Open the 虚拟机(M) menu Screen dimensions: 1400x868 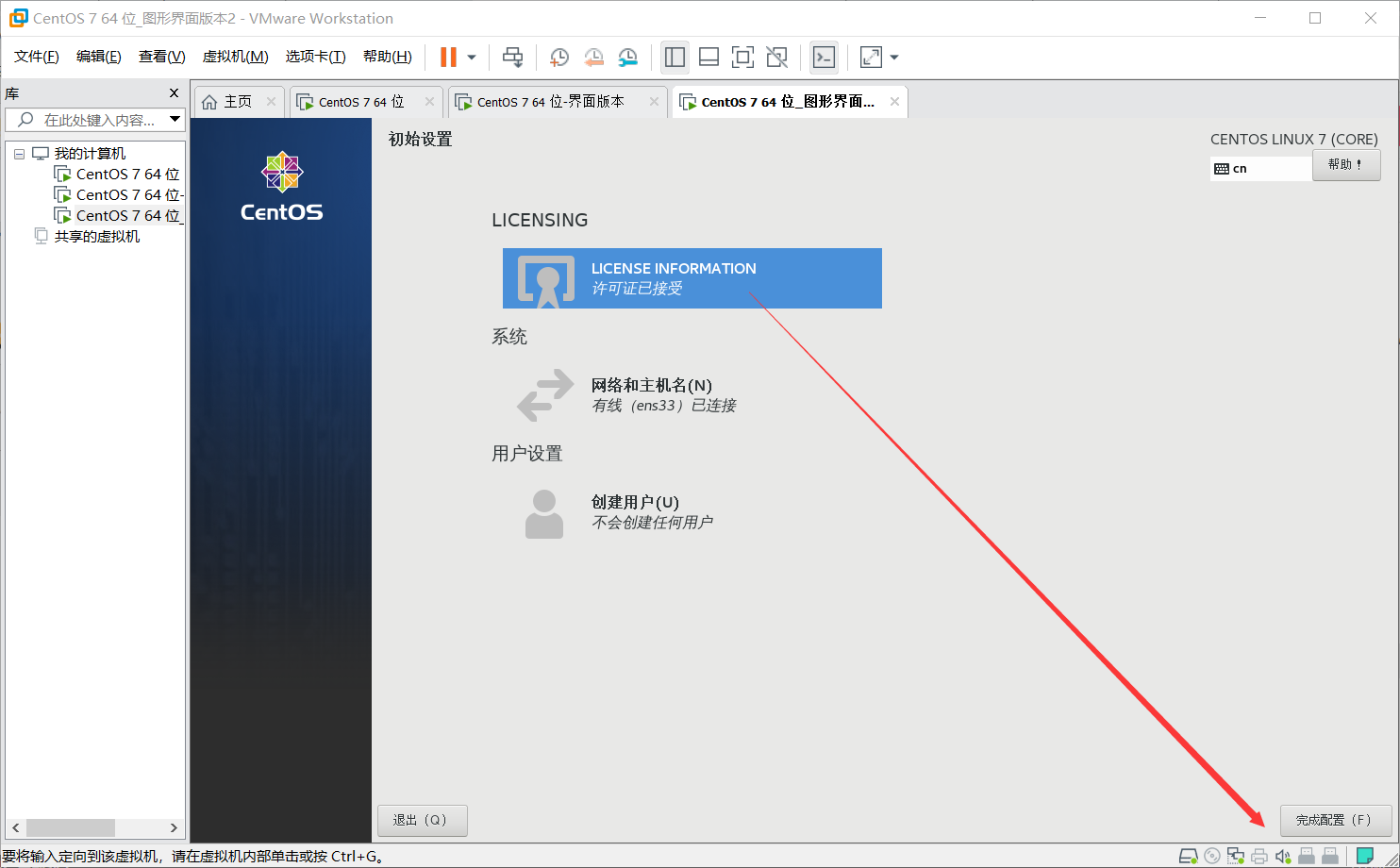click(235, 56)
